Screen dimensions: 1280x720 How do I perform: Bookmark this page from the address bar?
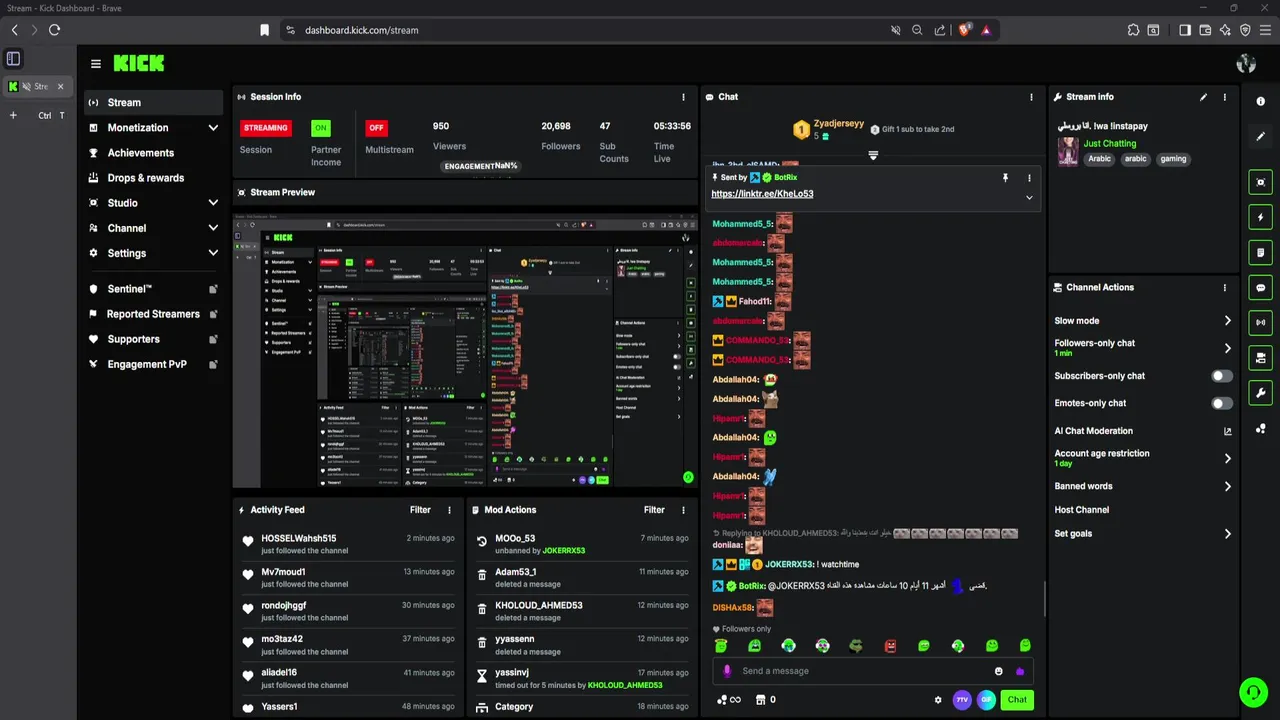click(264, 30)
